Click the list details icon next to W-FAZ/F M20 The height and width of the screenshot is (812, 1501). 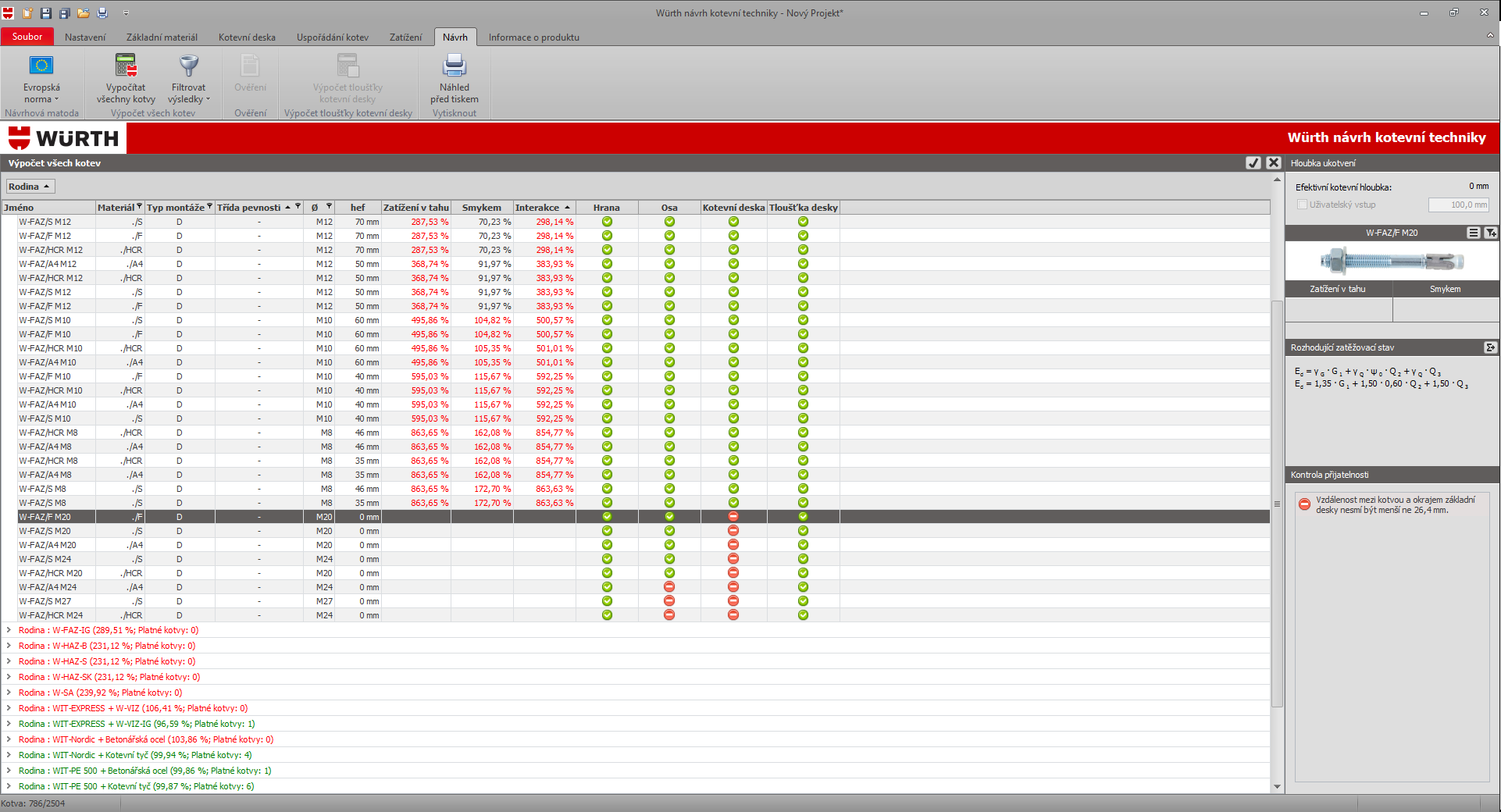[1473, 233]
